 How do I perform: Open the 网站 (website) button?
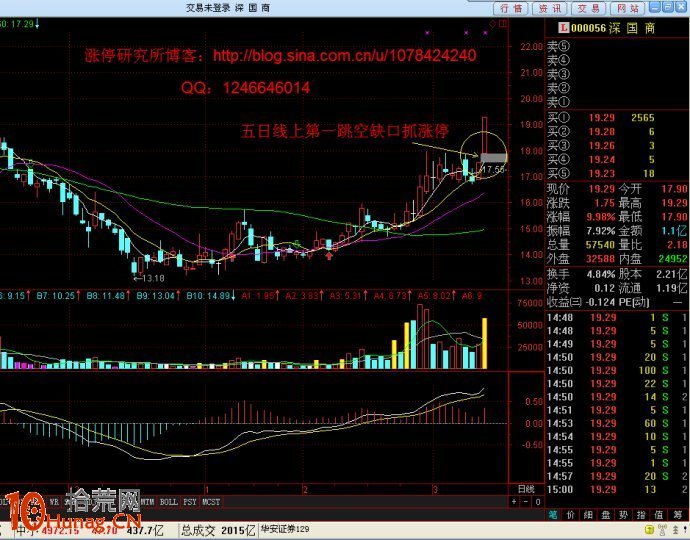coord(628,8)
